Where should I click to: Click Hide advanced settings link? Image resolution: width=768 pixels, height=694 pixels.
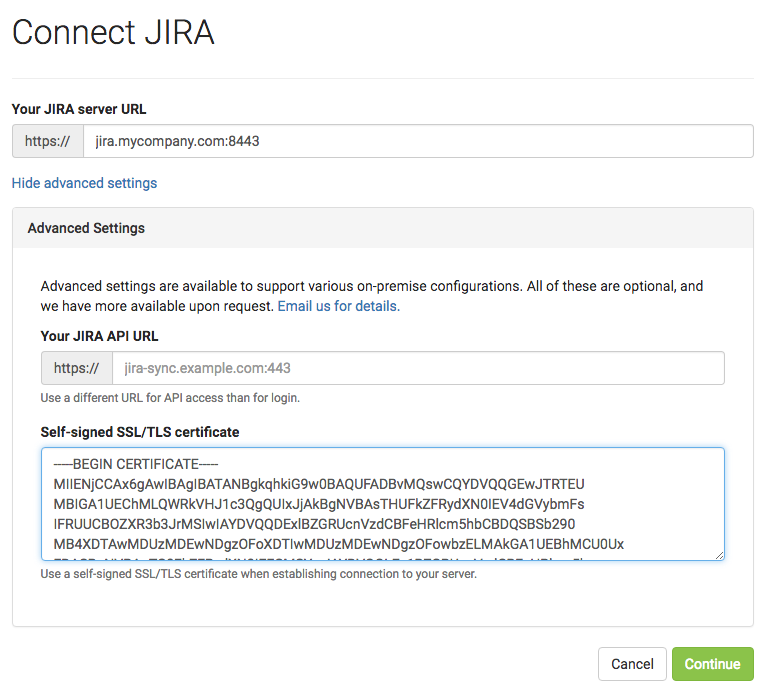[x=84, y=183]
